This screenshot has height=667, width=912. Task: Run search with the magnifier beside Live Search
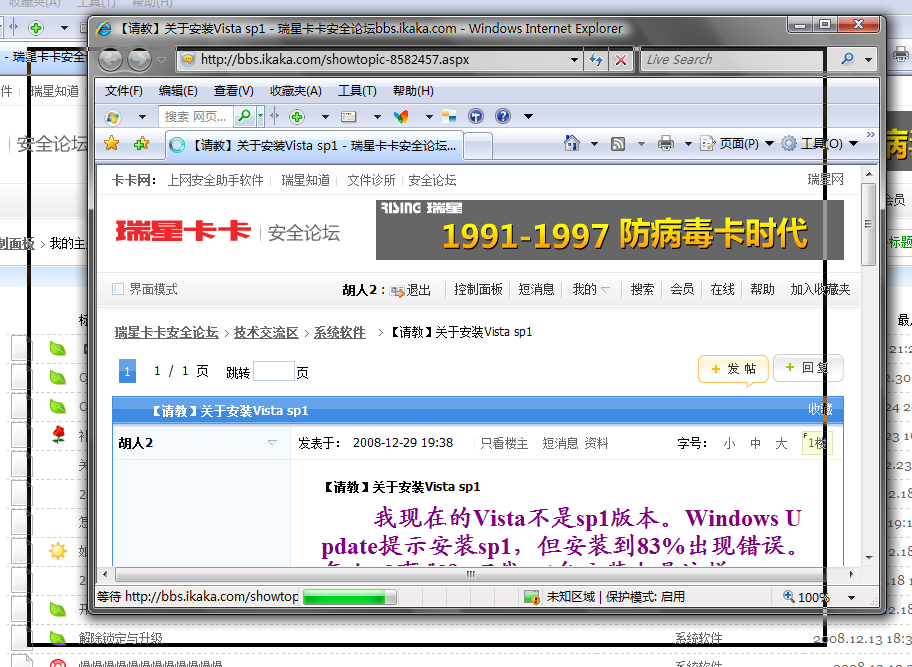click(x=847, y=59)
